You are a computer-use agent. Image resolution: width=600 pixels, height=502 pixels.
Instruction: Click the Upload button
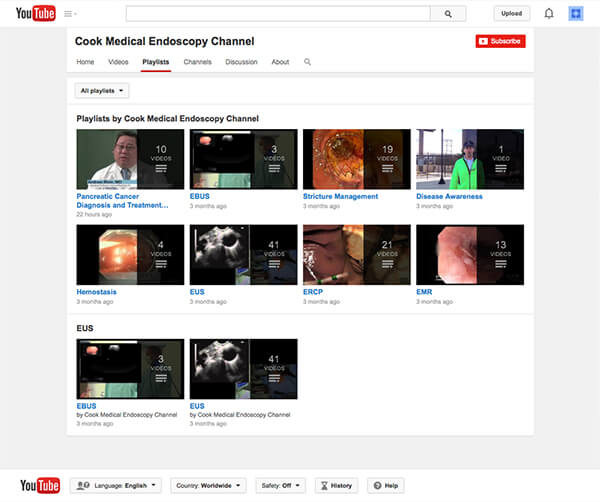(x=512, y=14)
